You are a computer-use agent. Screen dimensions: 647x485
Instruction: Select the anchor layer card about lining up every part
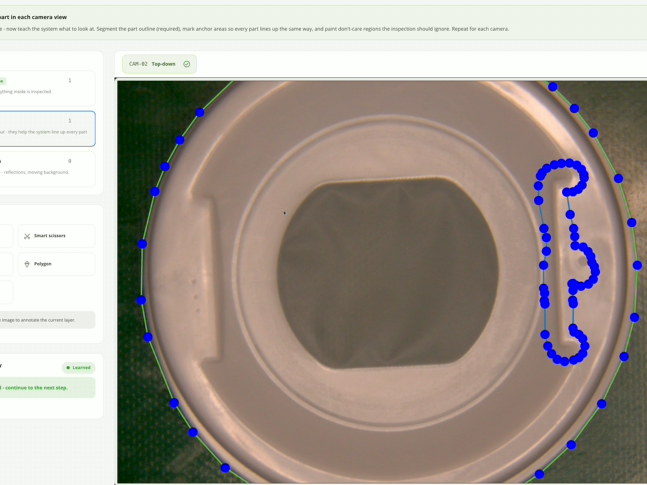click(45, 128)
